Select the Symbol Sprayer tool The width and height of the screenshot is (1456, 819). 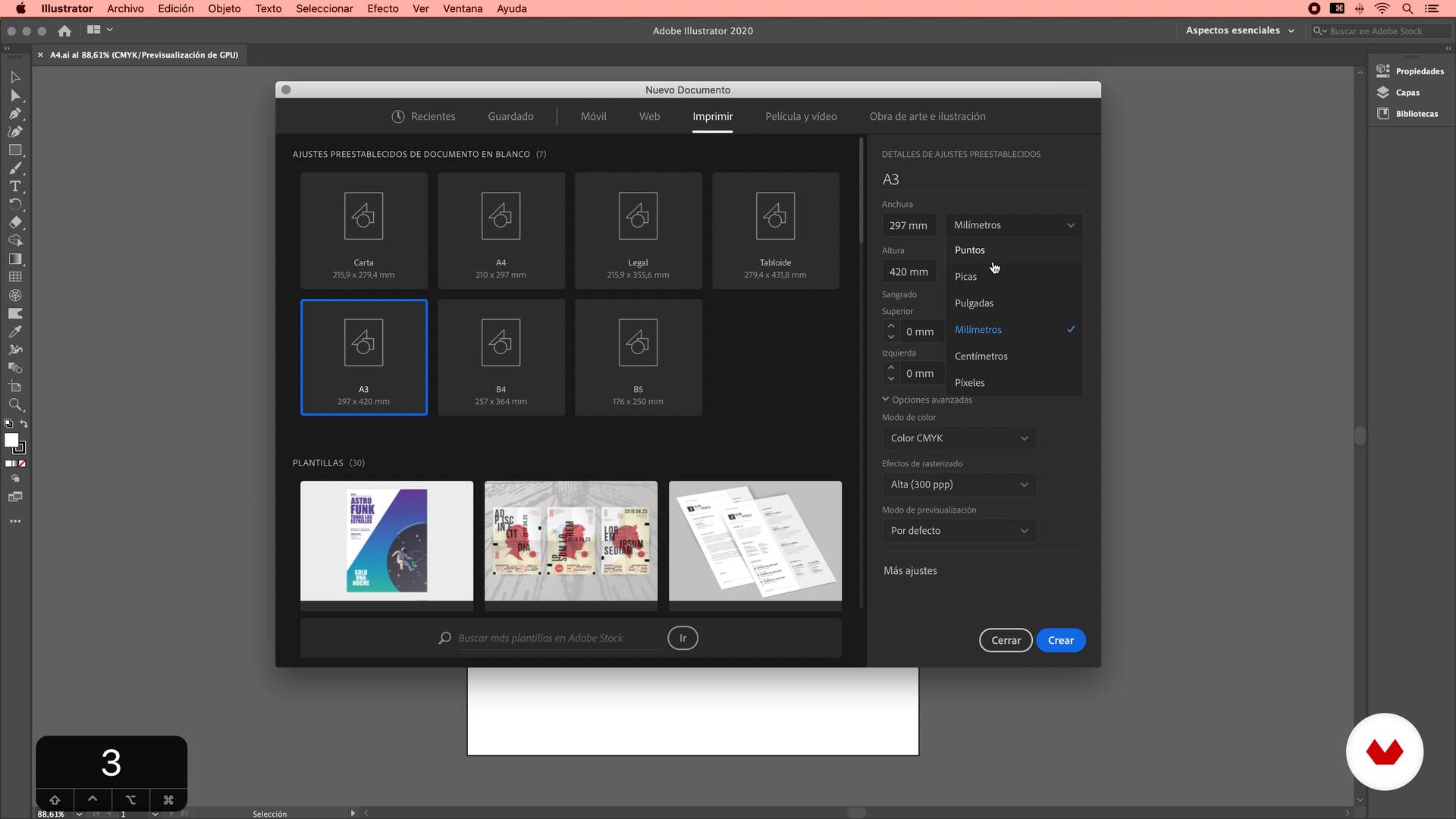coord(15,350)
